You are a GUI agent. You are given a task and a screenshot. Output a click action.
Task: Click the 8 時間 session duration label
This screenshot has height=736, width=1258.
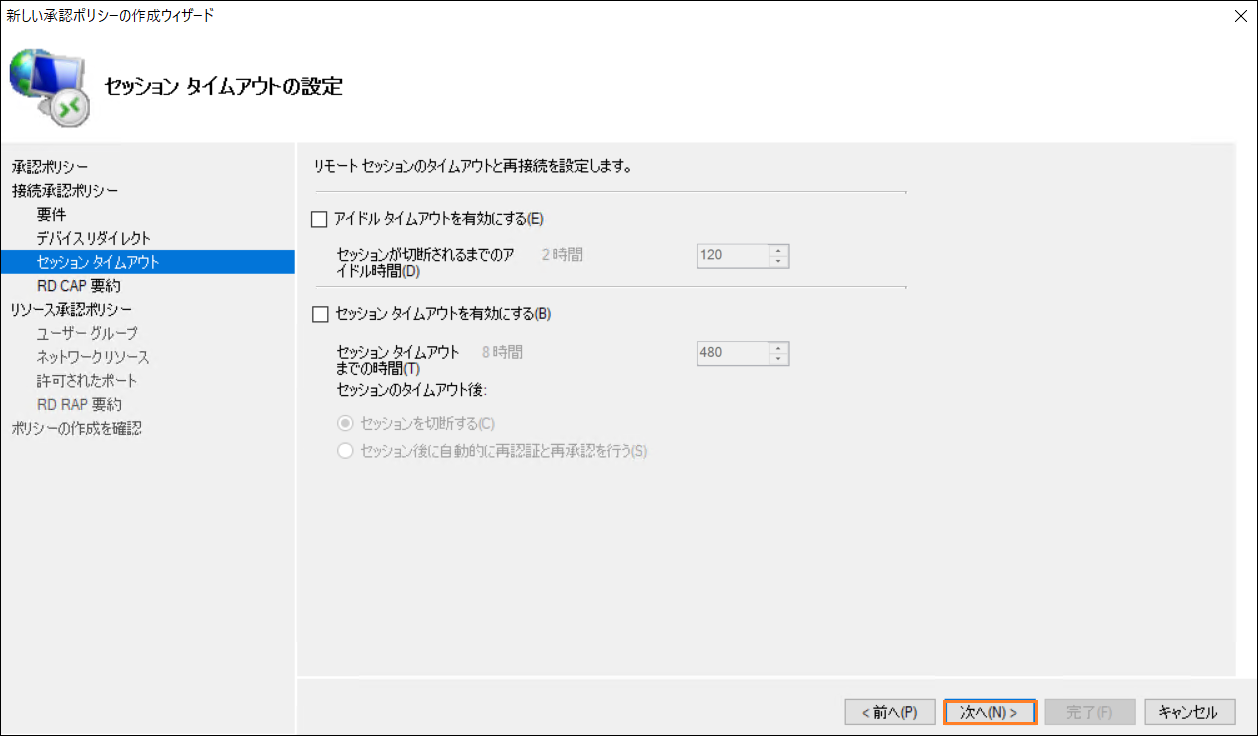(502, 352)
